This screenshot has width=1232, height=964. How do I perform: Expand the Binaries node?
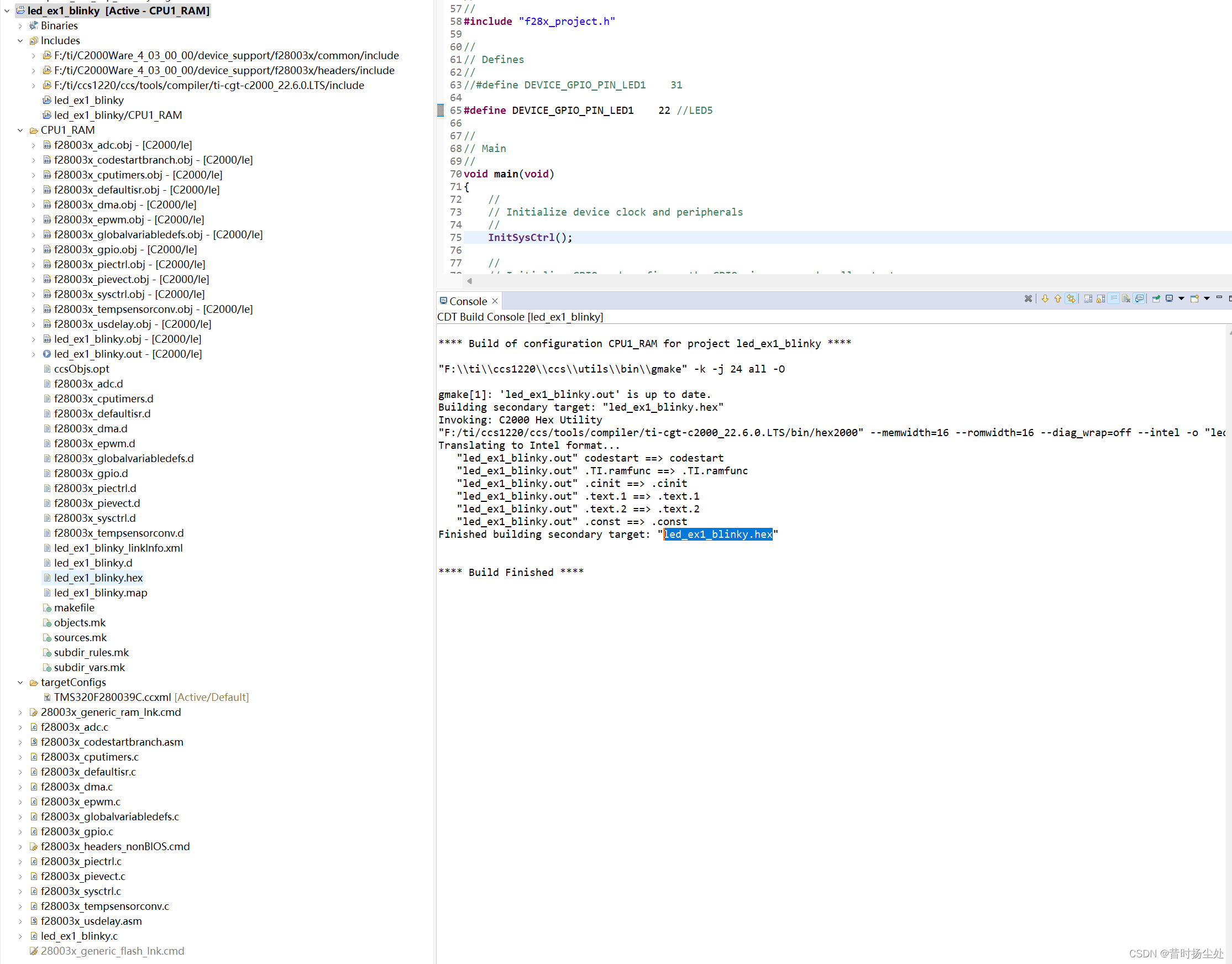pos(20,26)
